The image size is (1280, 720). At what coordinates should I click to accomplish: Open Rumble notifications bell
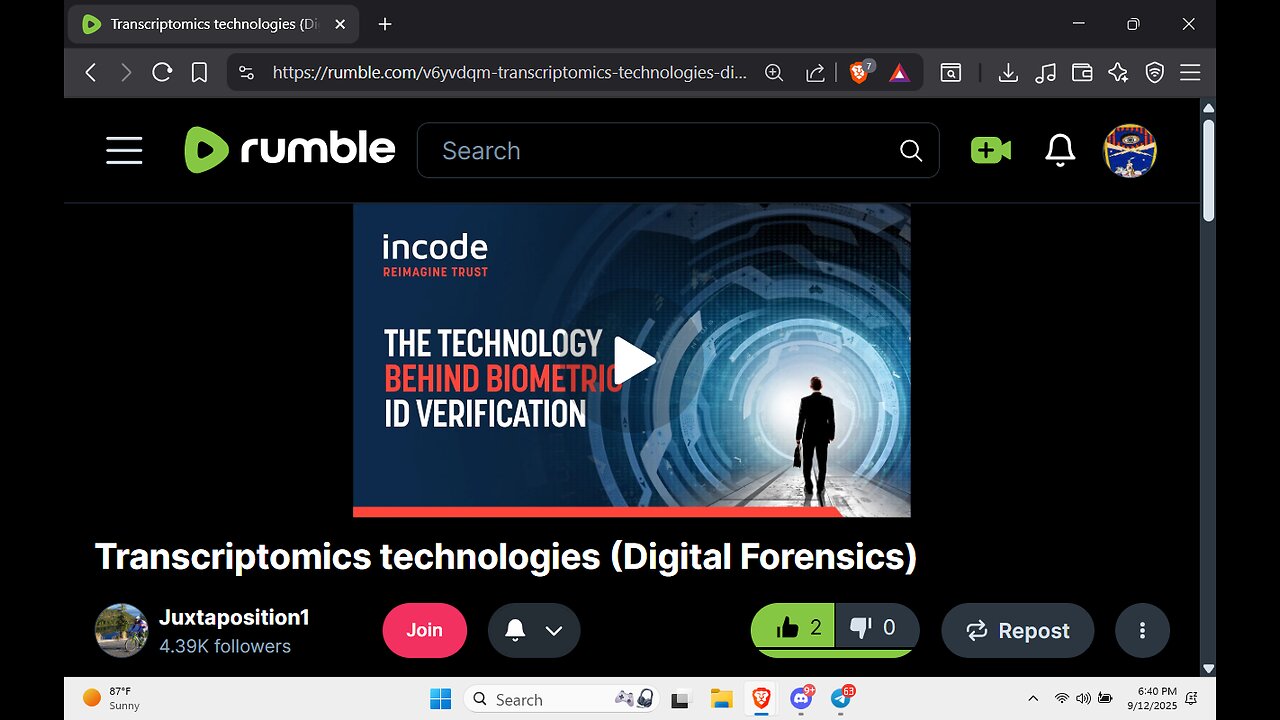(1060, 150)
